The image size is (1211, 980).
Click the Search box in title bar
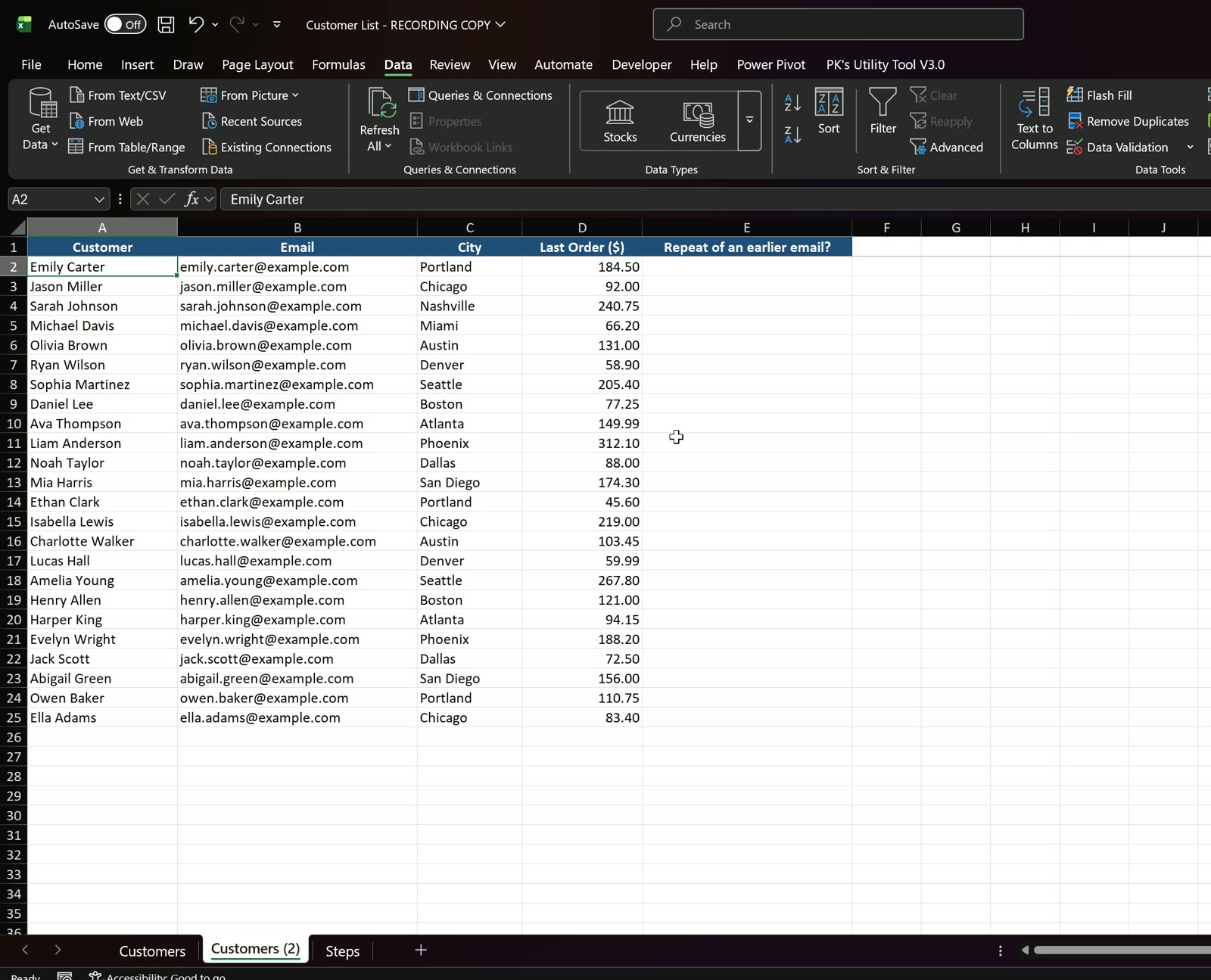tap(838, 24)
